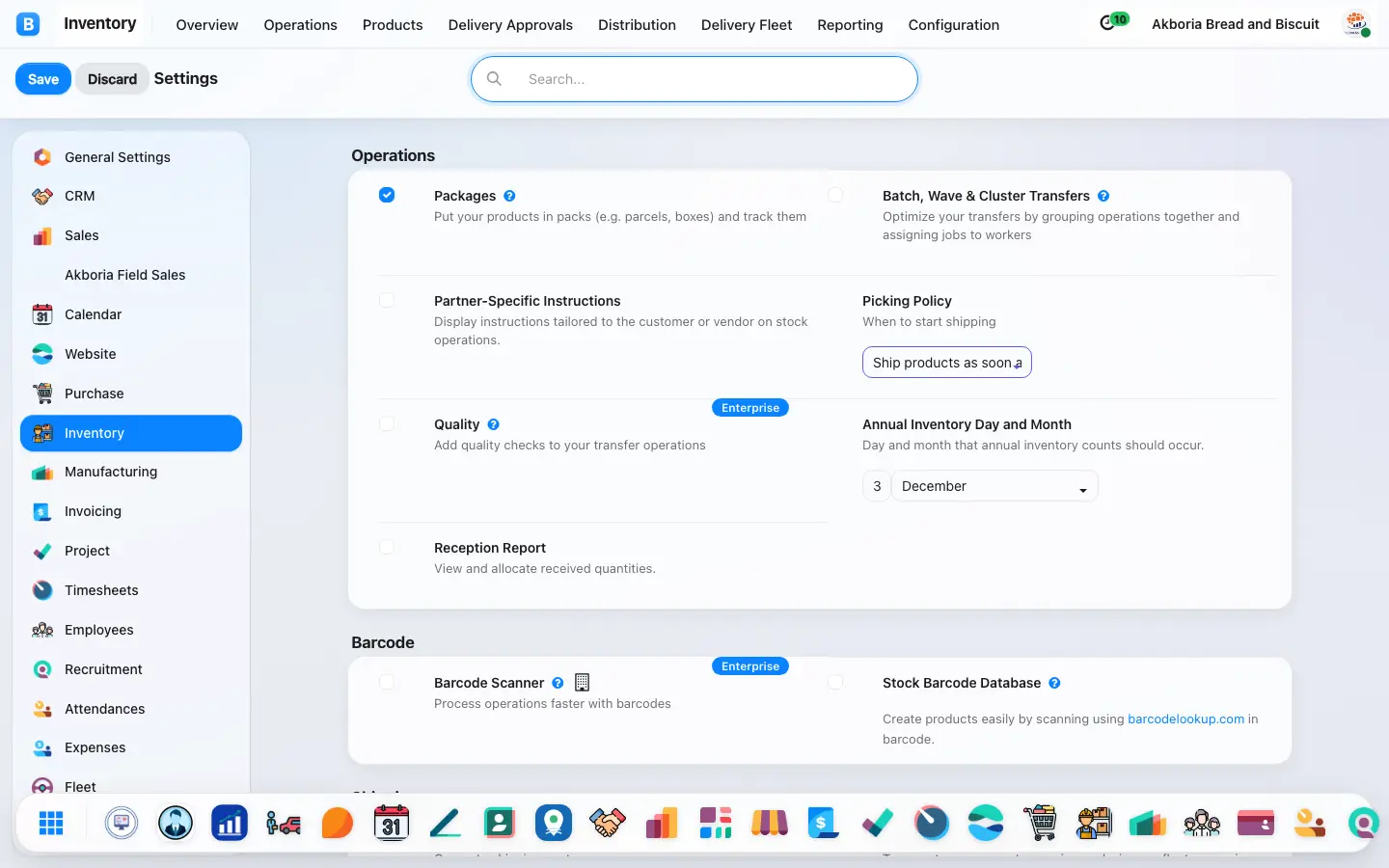
Task: Open the Delivery Fleet menu
Action: (746, 25)
